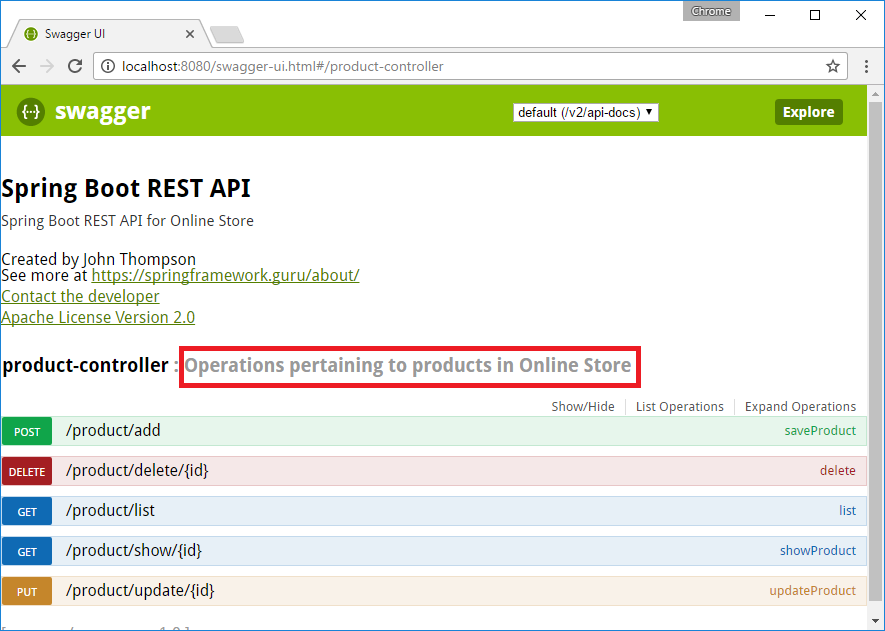
Task: Open a new browser tab
Action: (226, 33)
